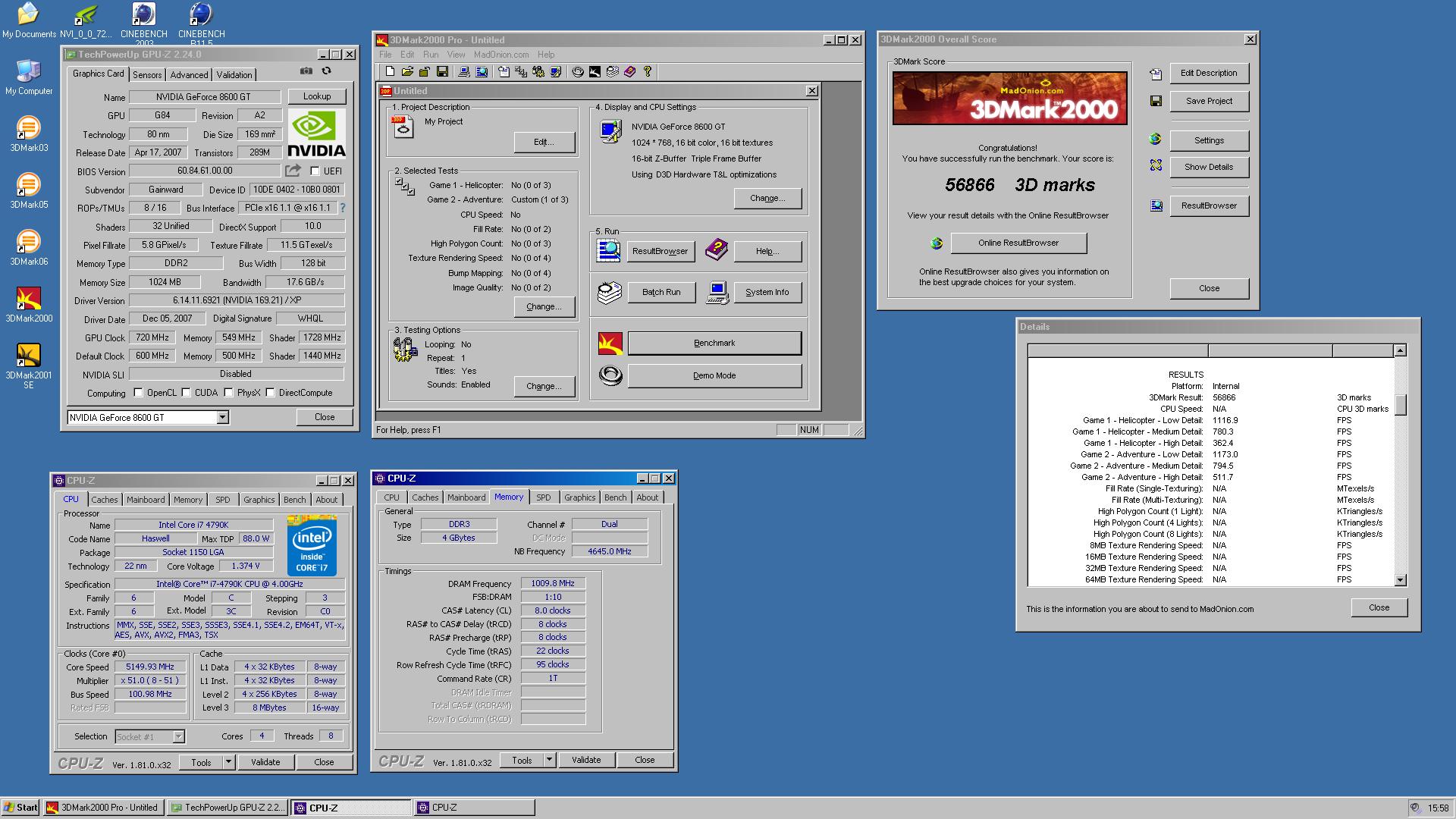
Task: Click the System Info button
Action: tap(767, 292)
